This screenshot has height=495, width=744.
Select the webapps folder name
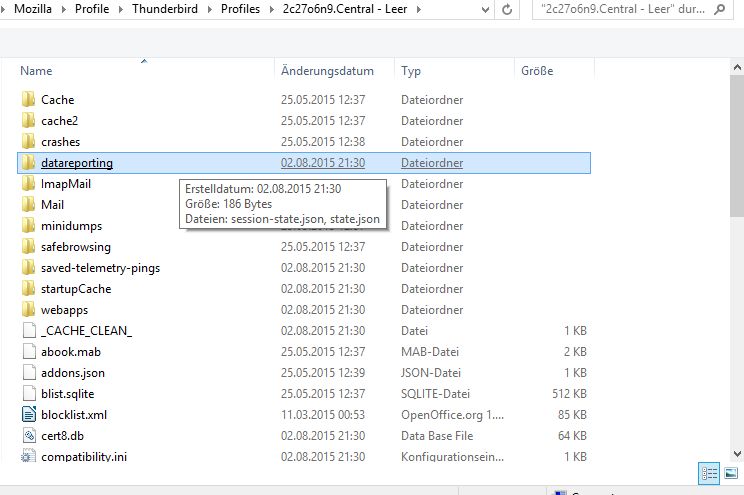click(x=65, y=309)
